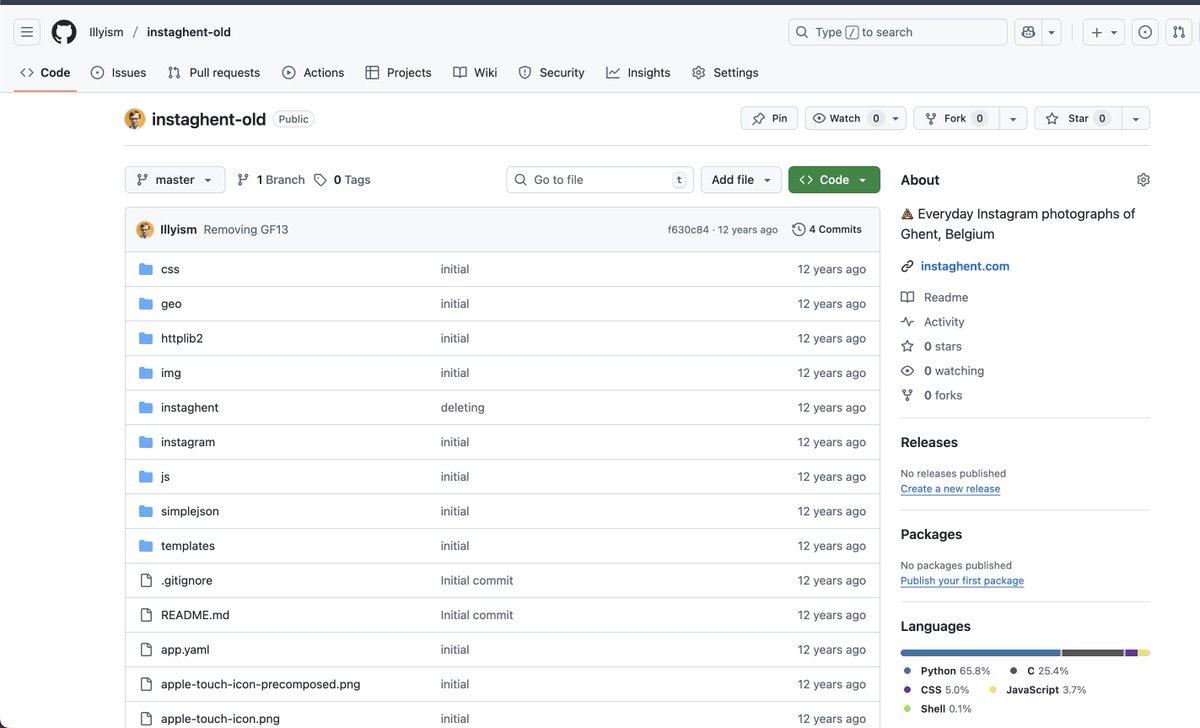Click the instagram folder icon
This screenshot has height=728, width=1200.
(146, 442)
